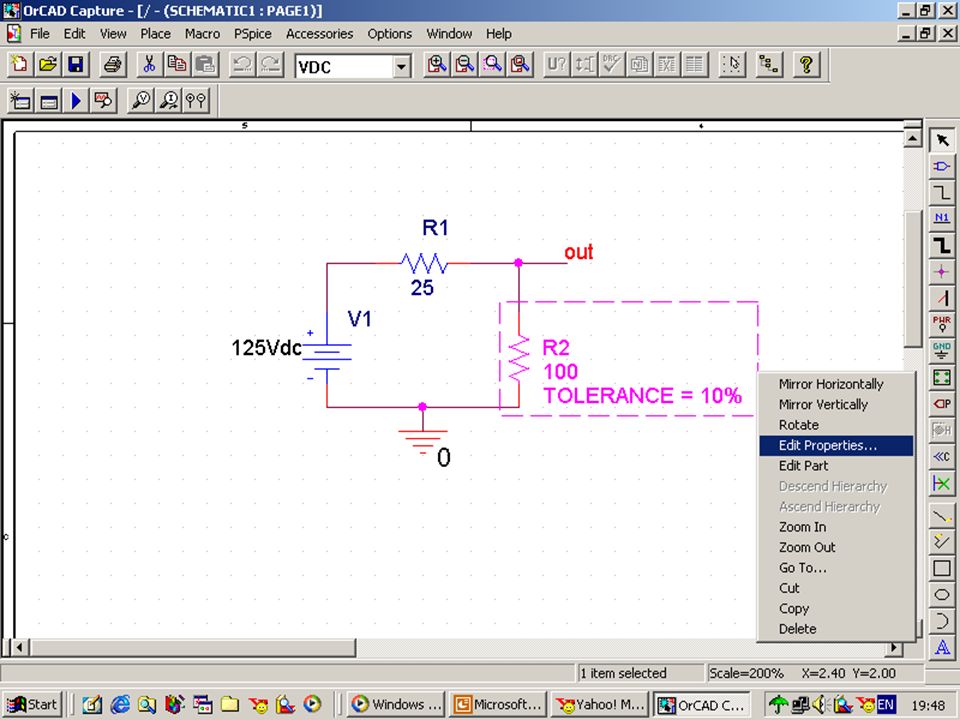Select the Place Bus tool
This screenshot has width=960, height=720.
[x=942, y=245]
